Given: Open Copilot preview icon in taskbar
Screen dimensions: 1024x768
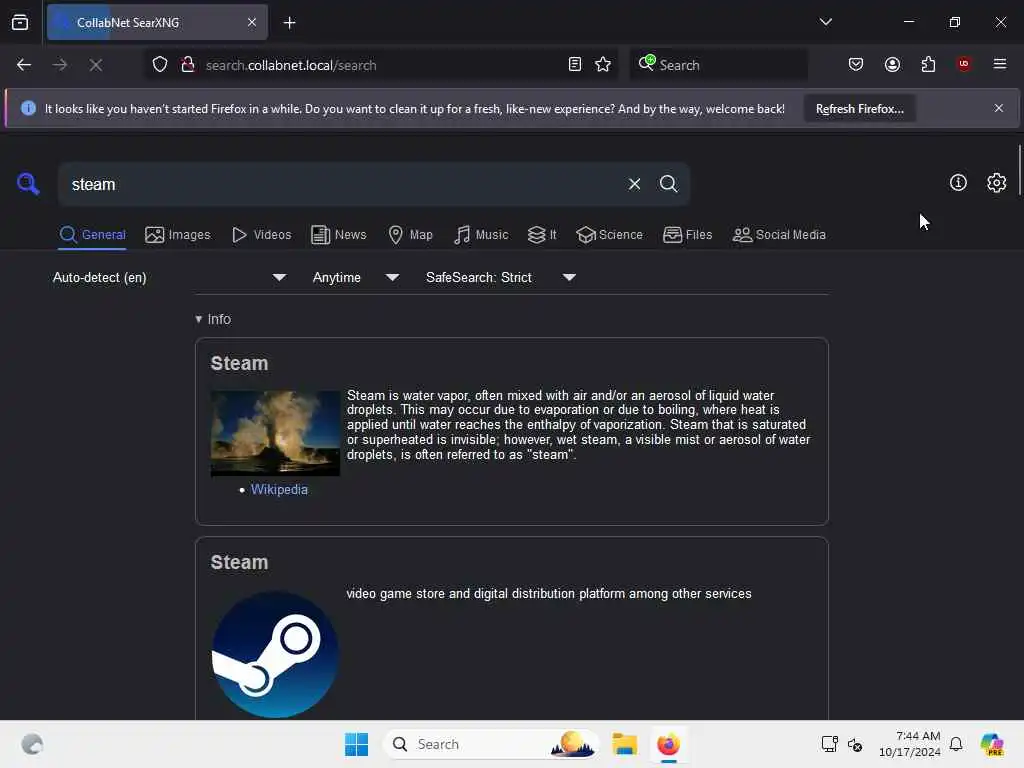Looking at the screenshot, I should click(x=991, y=744).
